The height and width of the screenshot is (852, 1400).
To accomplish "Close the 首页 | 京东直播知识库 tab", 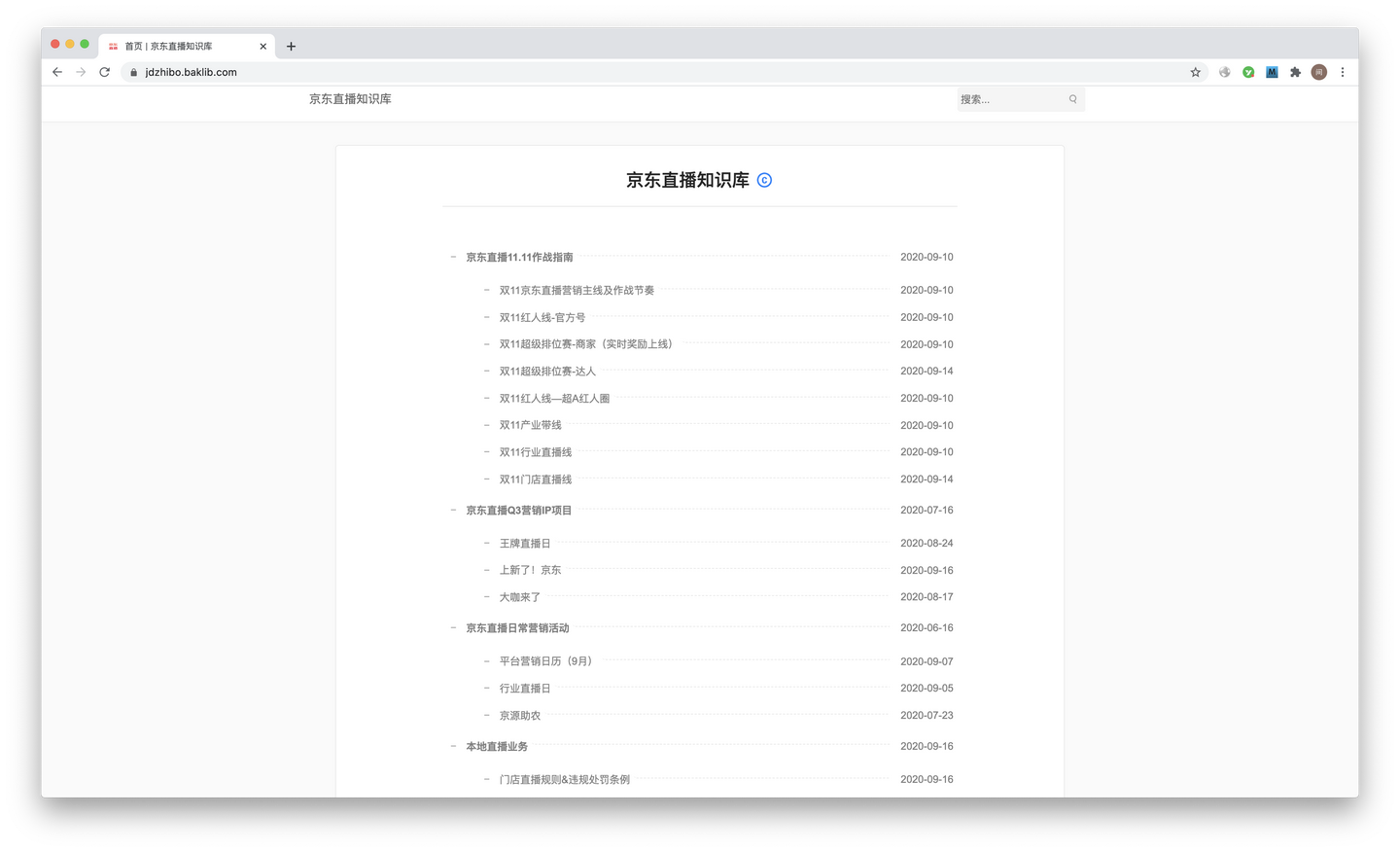I will tap(262, 46).
